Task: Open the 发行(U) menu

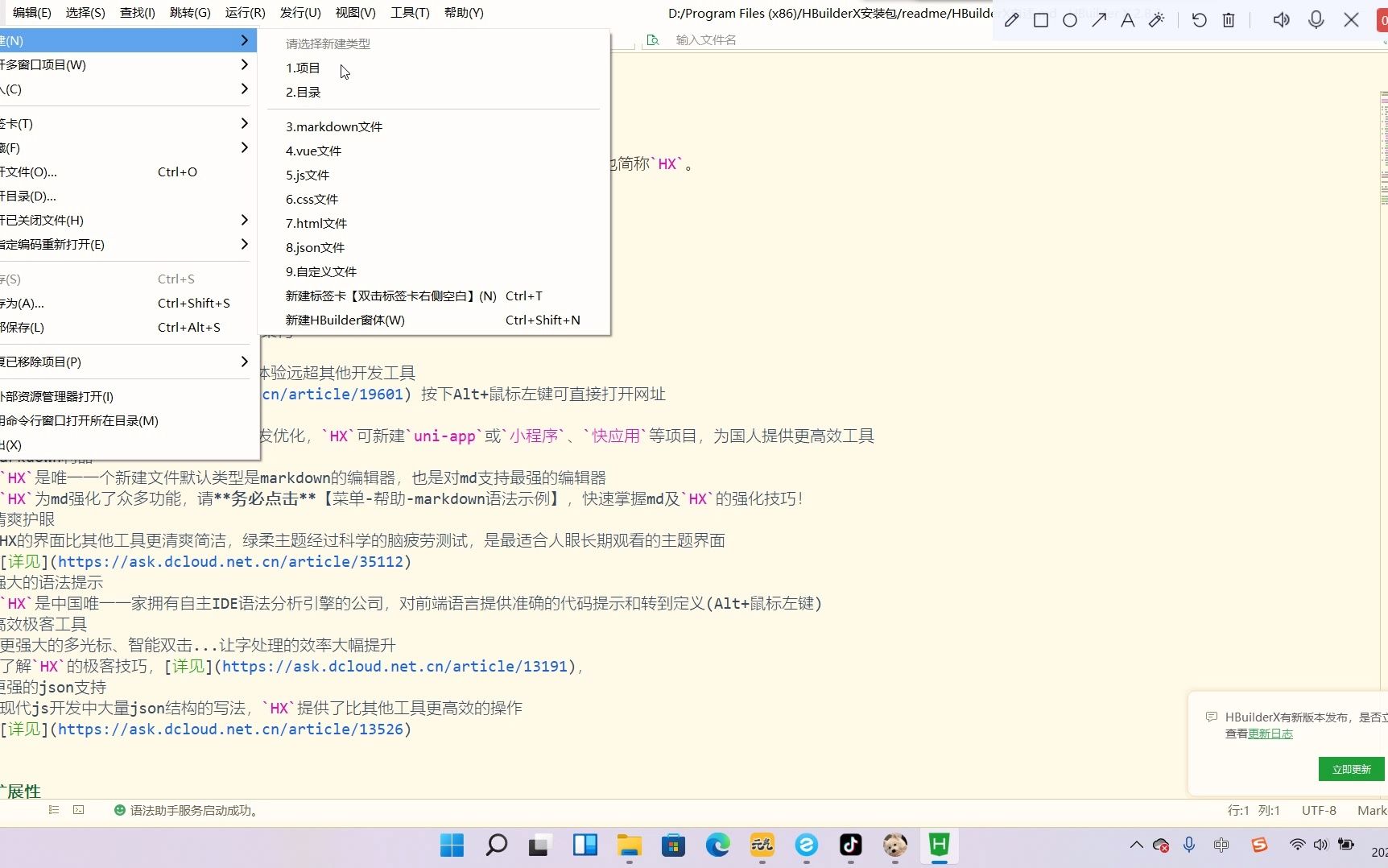Action: [300, 13]
